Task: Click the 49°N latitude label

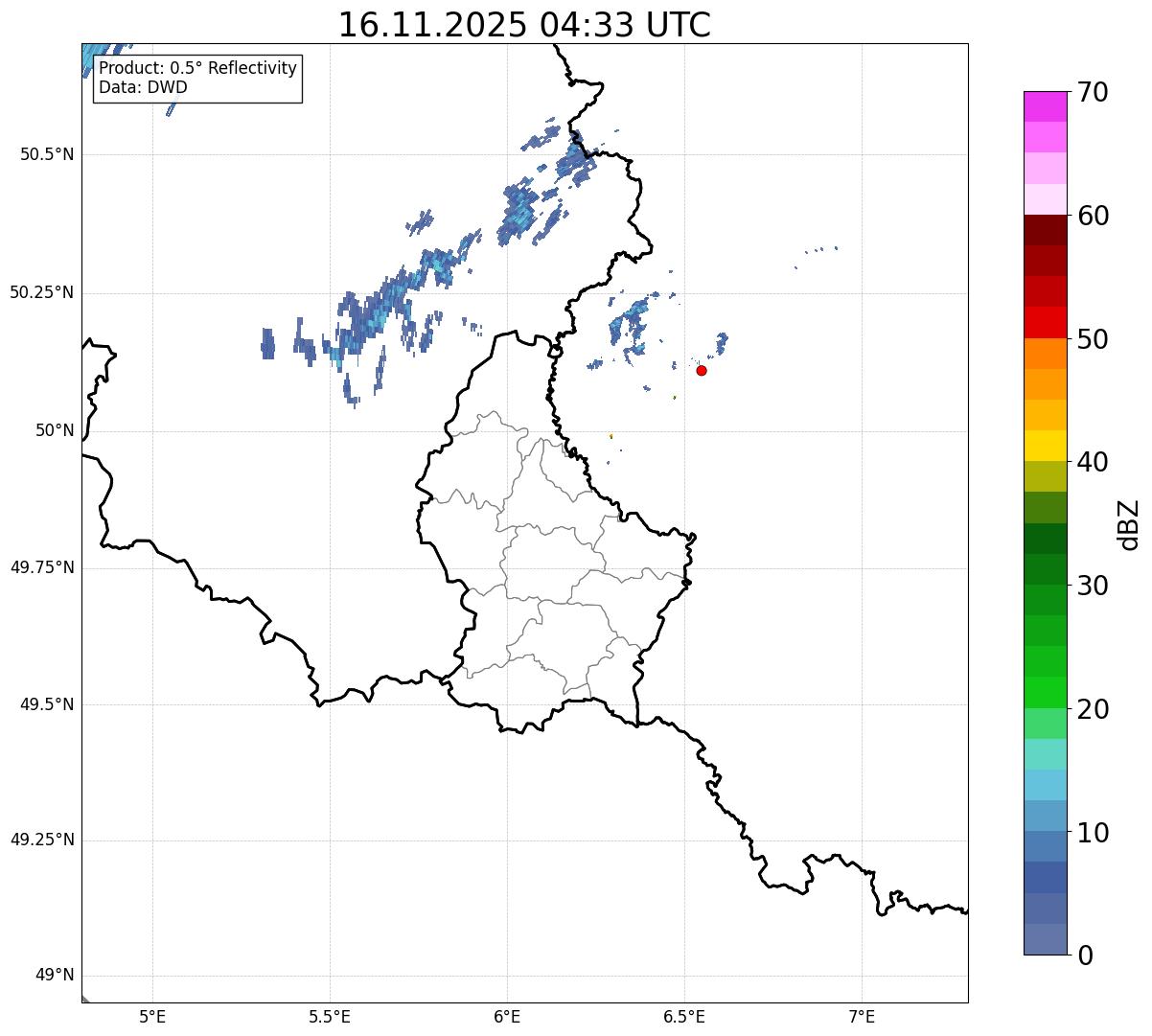Action: click(x=55, y=975)
